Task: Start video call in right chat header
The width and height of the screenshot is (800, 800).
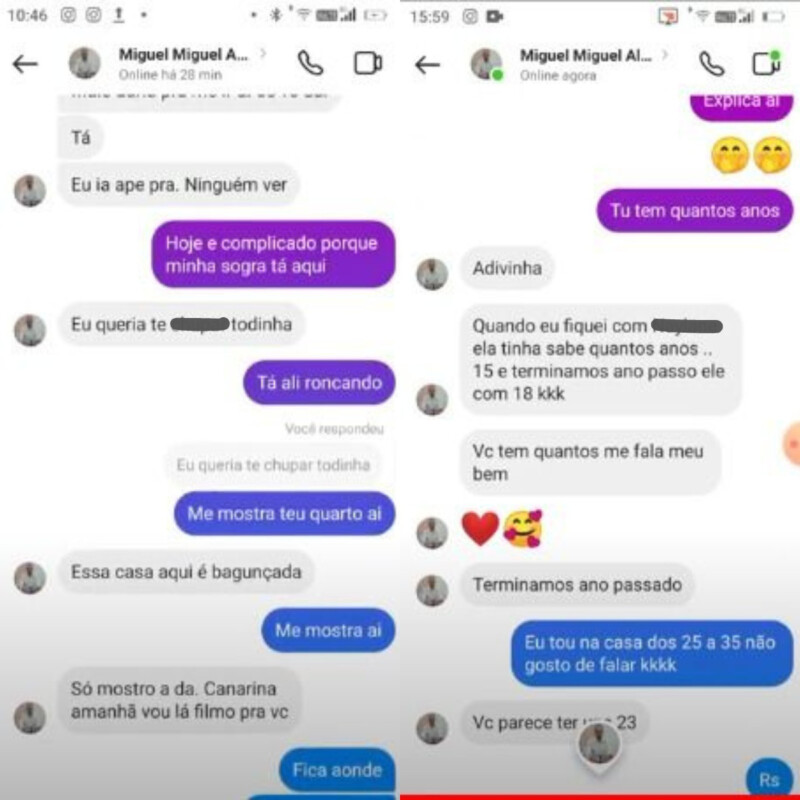Action: tap(767, 64)
